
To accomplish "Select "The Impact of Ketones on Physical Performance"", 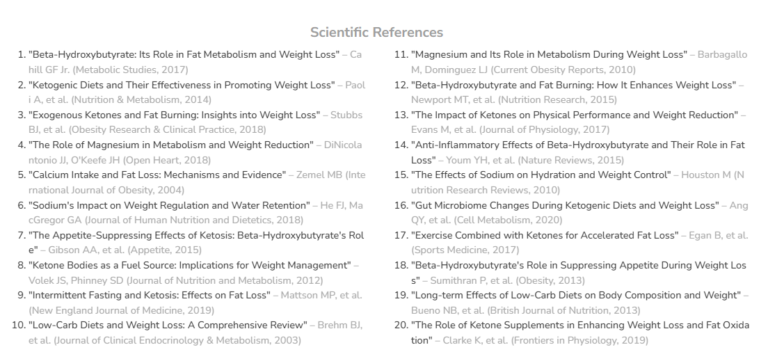I will pos(575,115).
